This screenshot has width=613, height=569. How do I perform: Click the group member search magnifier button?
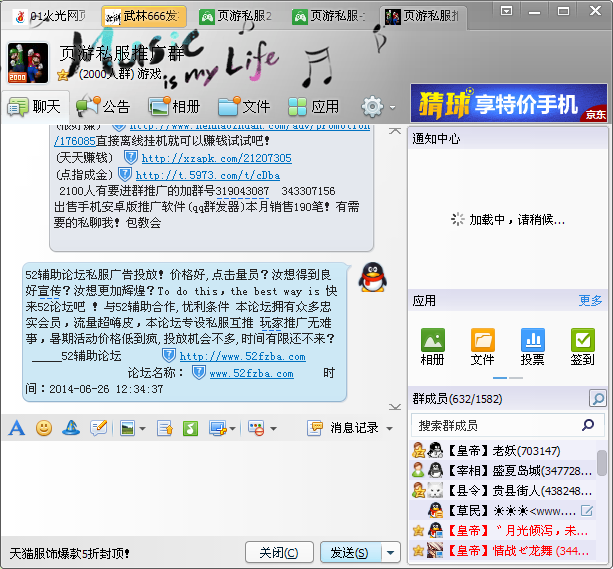pos(597,398)
